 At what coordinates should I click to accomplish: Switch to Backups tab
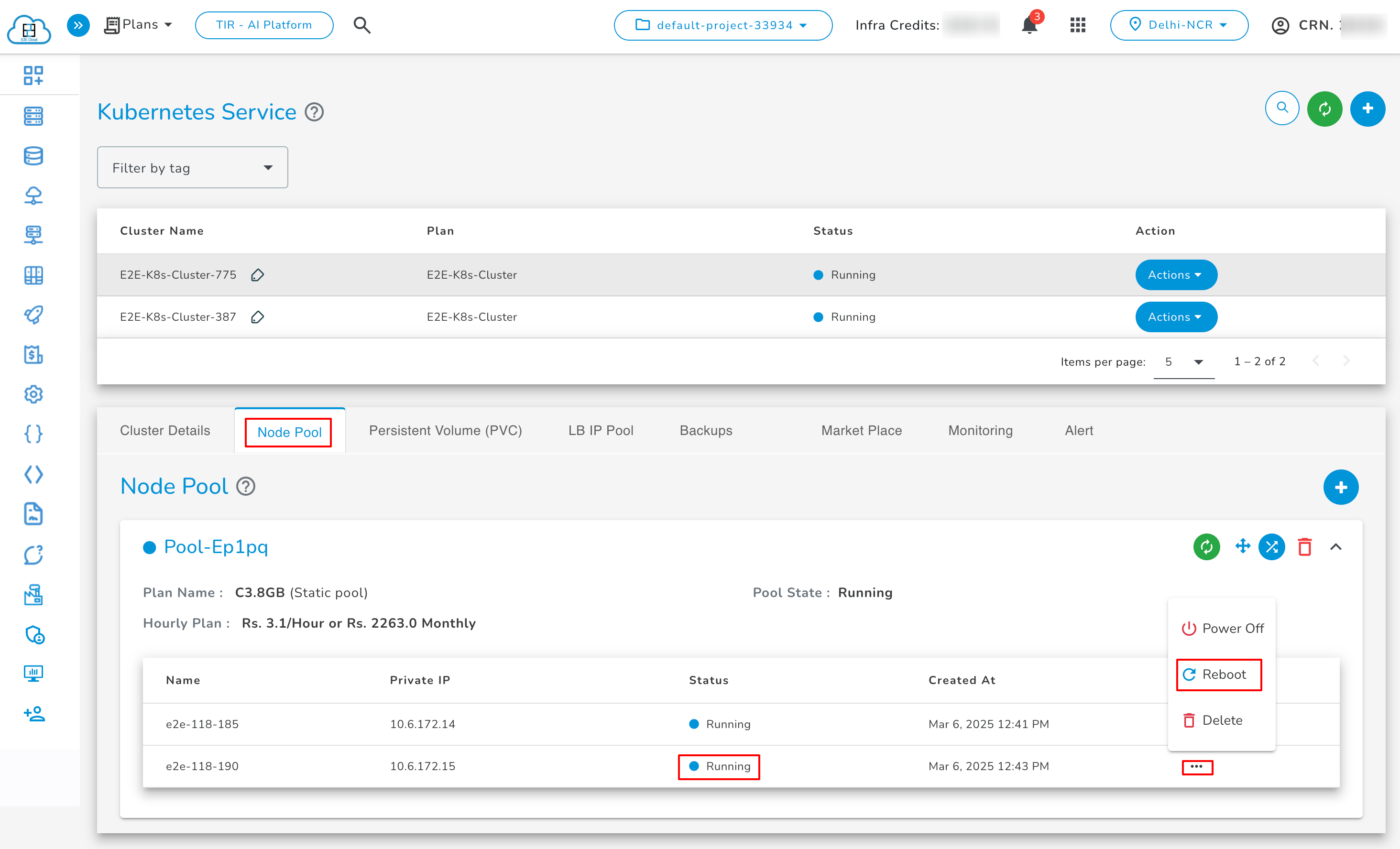706,430
